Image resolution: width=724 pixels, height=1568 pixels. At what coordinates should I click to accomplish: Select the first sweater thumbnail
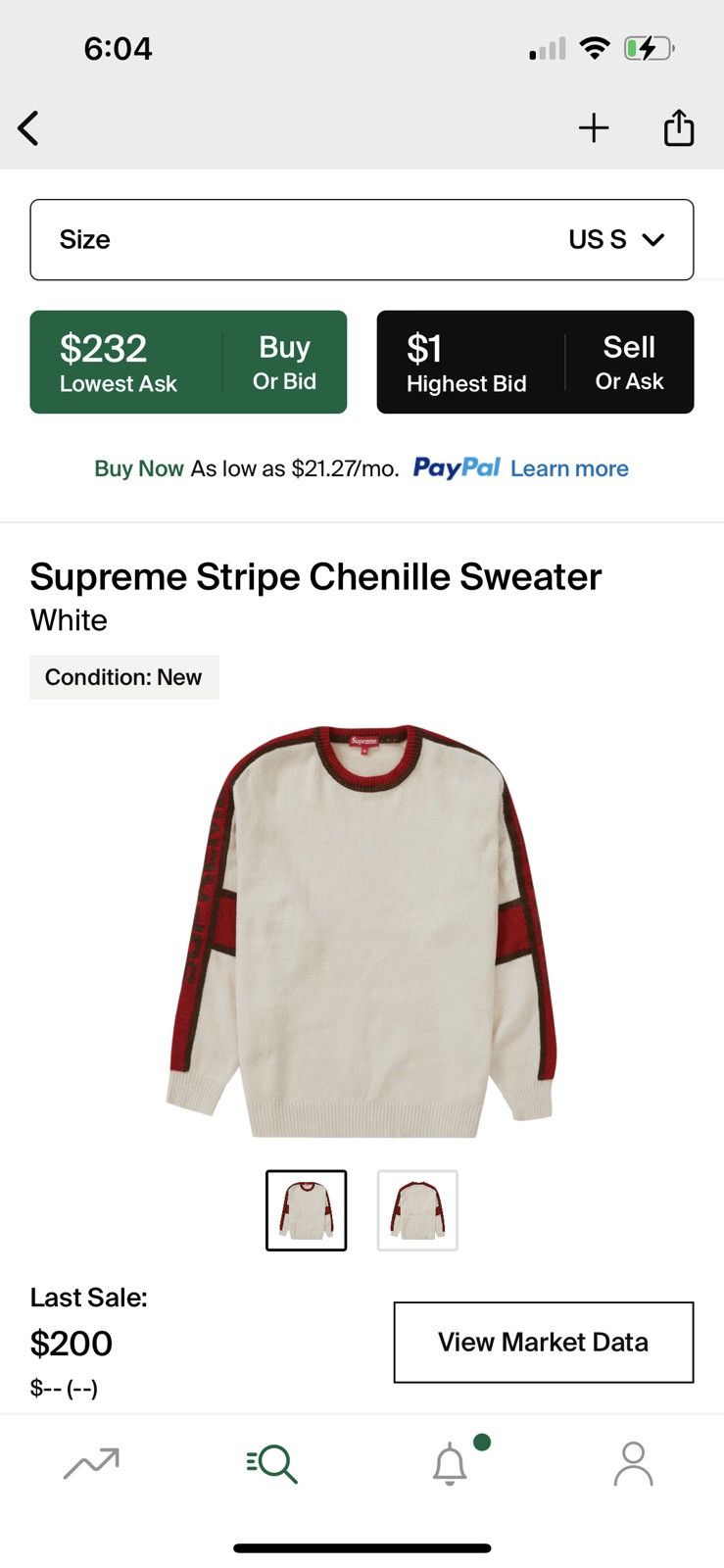(307, 1210)
